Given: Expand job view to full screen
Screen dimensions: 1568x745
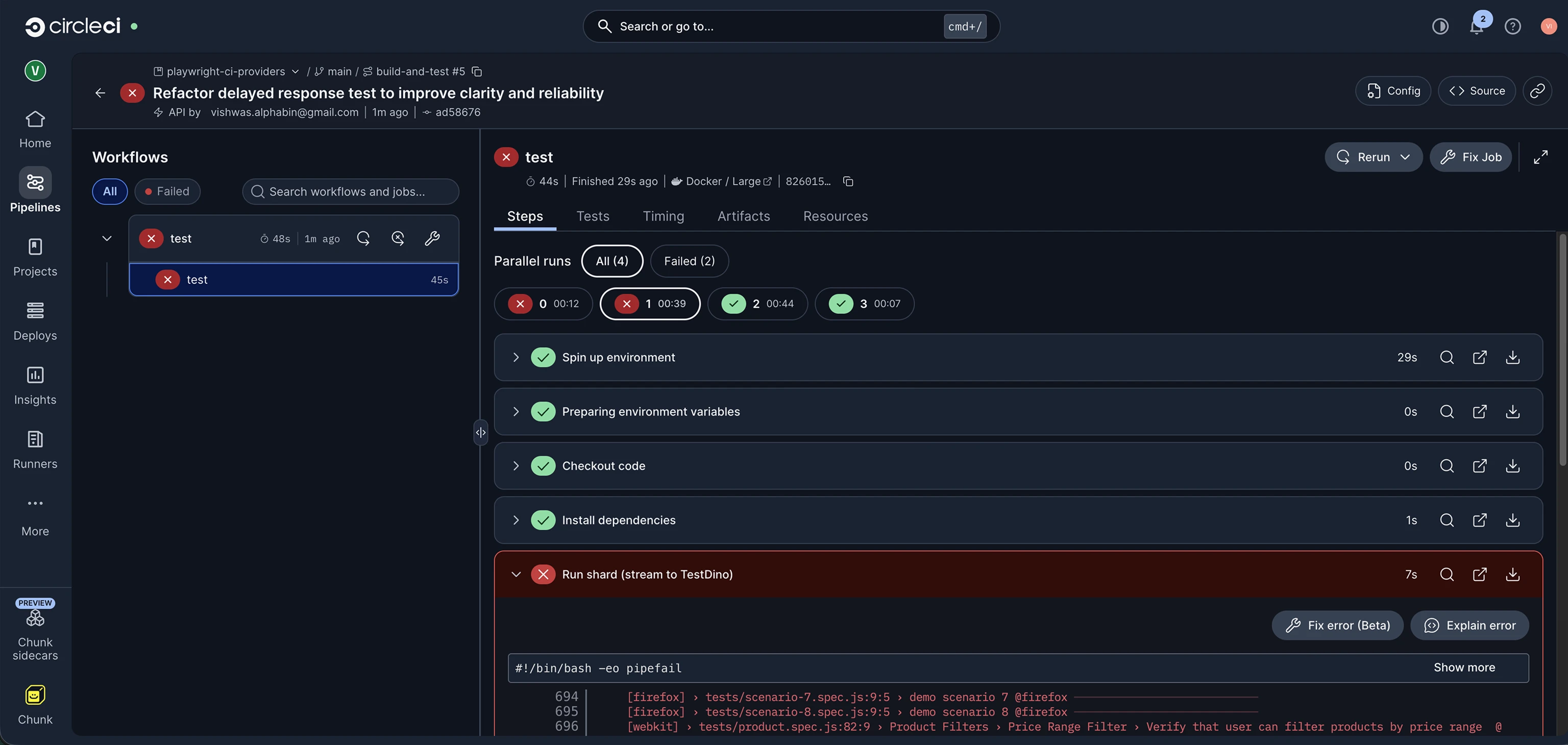Looking at the screenshot, I should point(1540,157).
